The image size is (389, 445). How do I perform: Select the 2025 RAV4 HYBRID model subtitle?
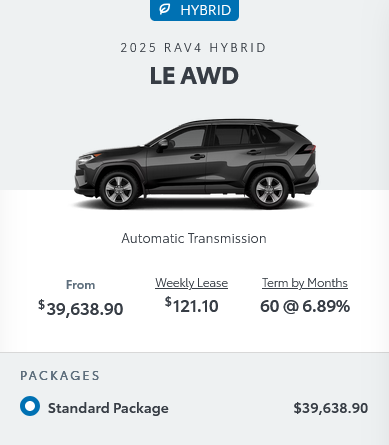pos(194,48)
